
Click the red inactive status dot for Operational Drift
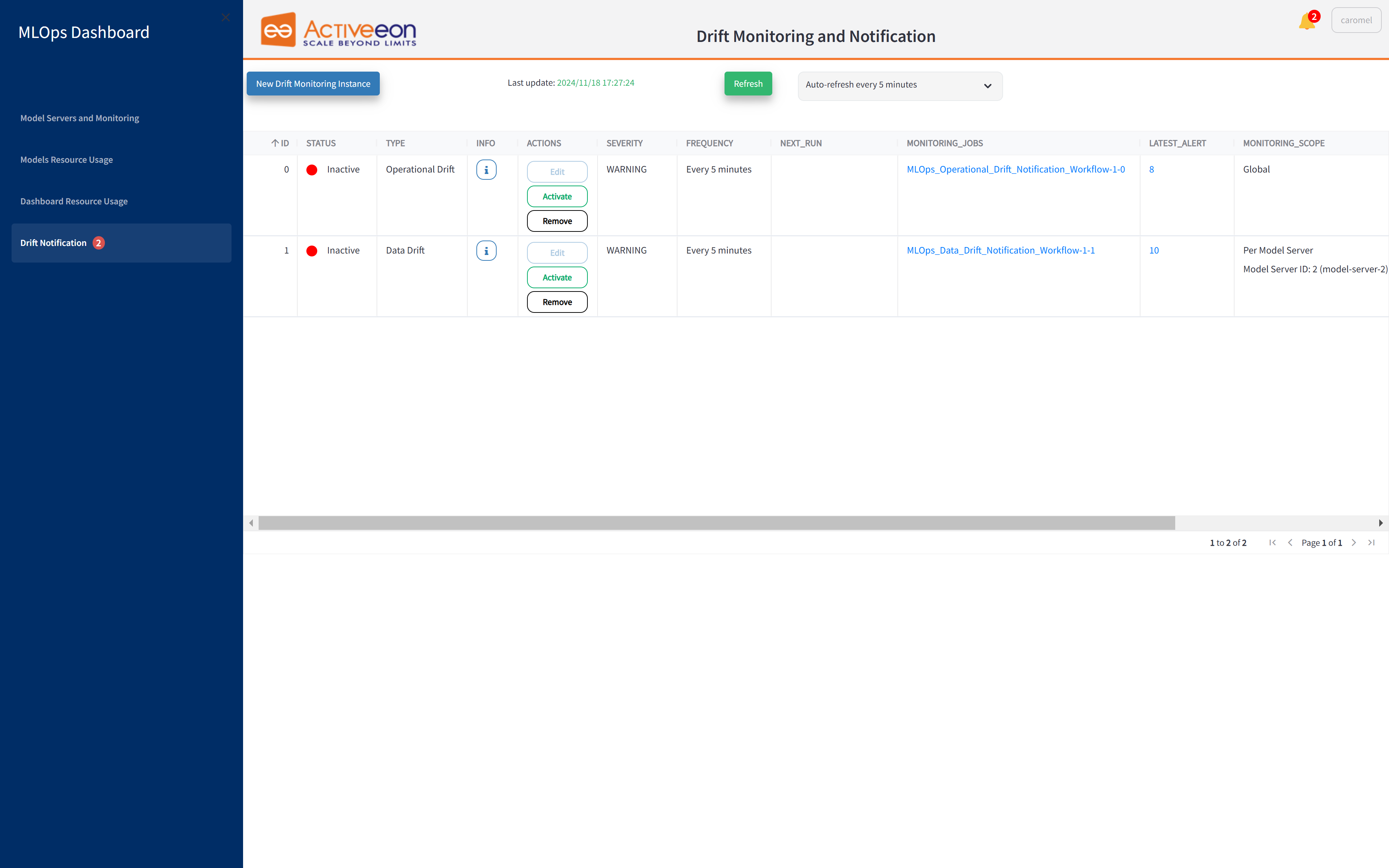(311, 169)
